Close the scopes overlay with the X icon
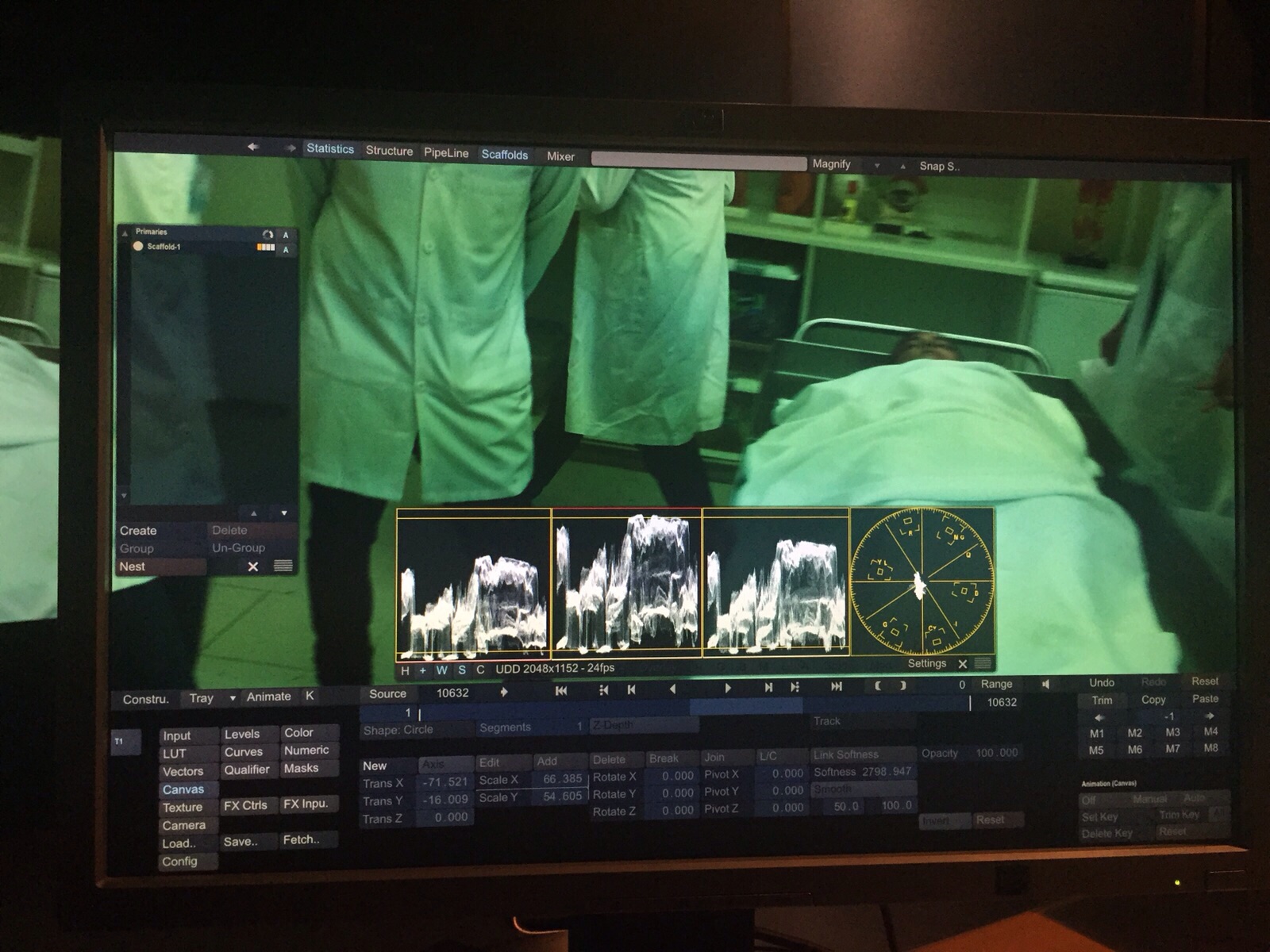This screenshot has height=952, width=1270. 963,664
